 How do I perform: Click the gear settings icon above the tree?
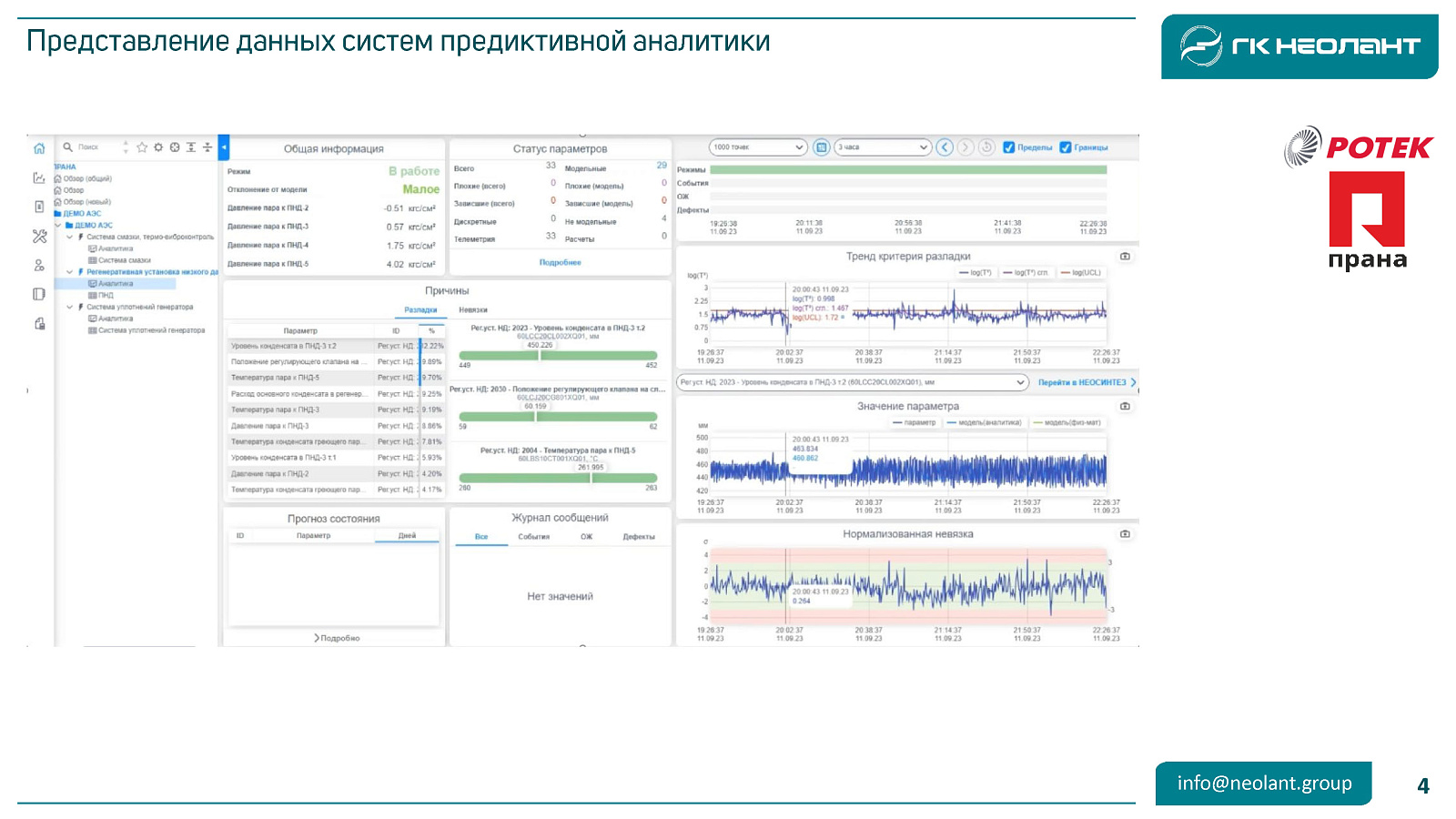tap(158, 147)
